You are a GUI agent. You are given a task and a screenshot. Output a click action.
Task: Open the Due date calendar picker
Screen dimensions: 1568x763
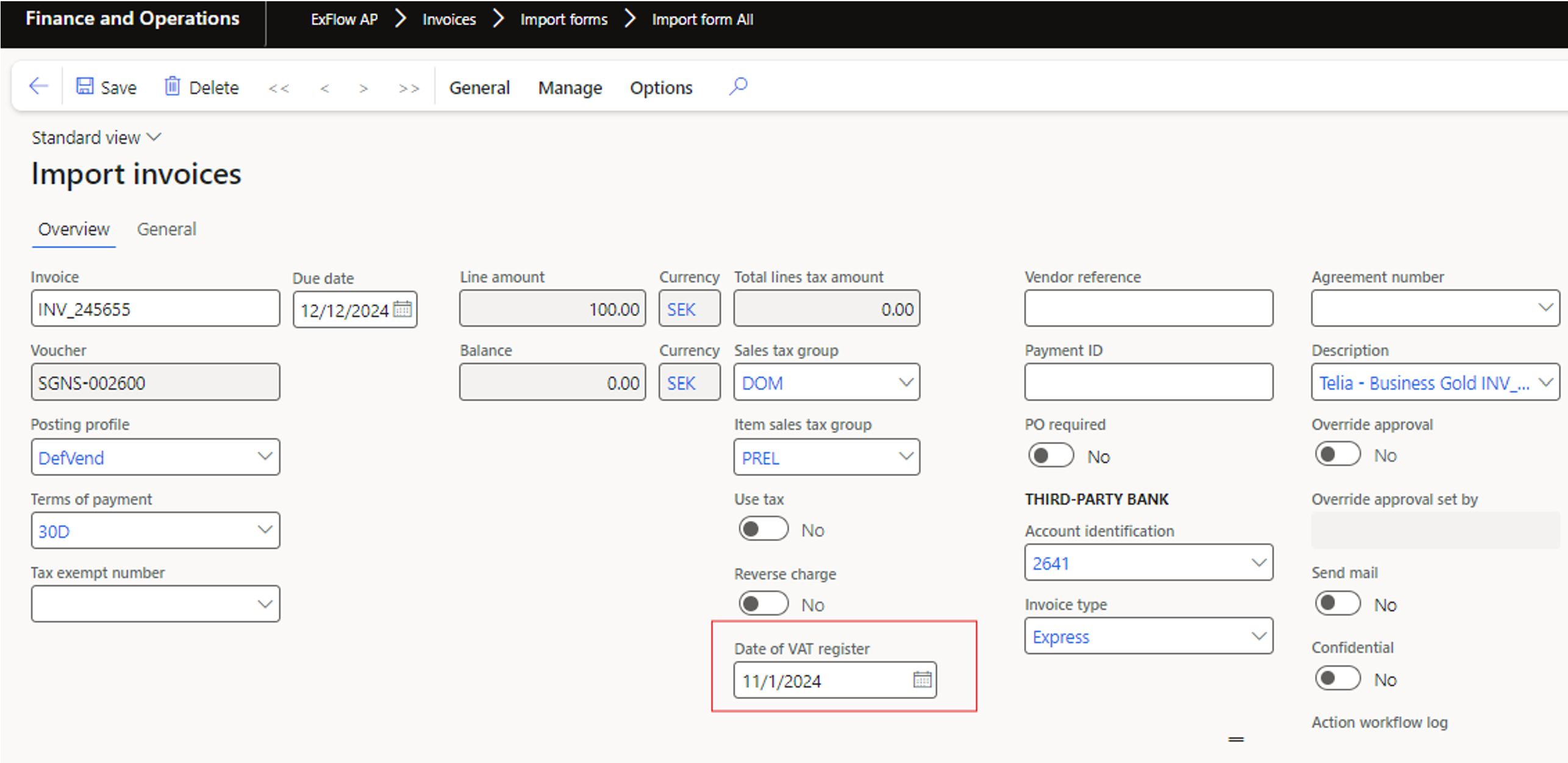pos(403,309)
